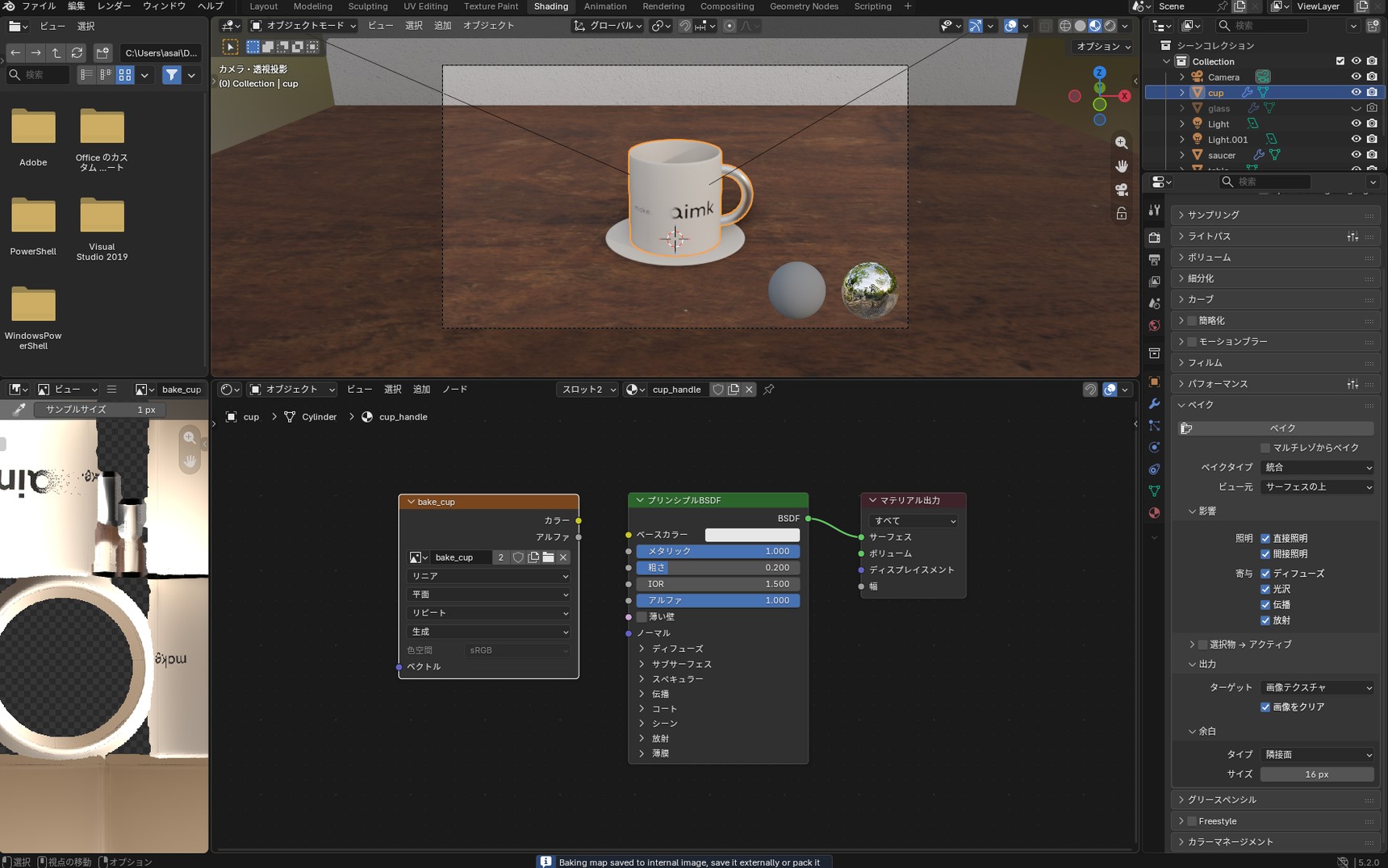Open image folder icon in bake_cup node
Screen dimensions: 1388x868
tap(549, 557)
